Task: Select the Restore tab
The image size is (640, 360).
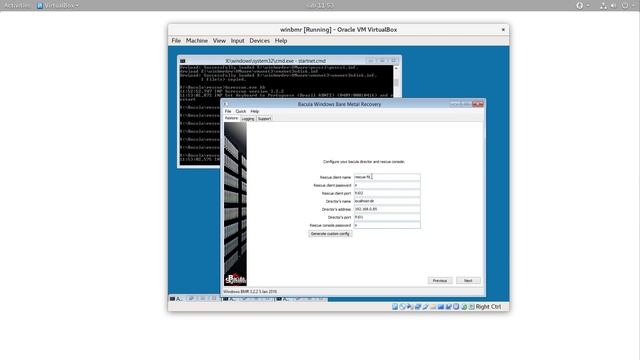Action: click(x=231, y=118)
